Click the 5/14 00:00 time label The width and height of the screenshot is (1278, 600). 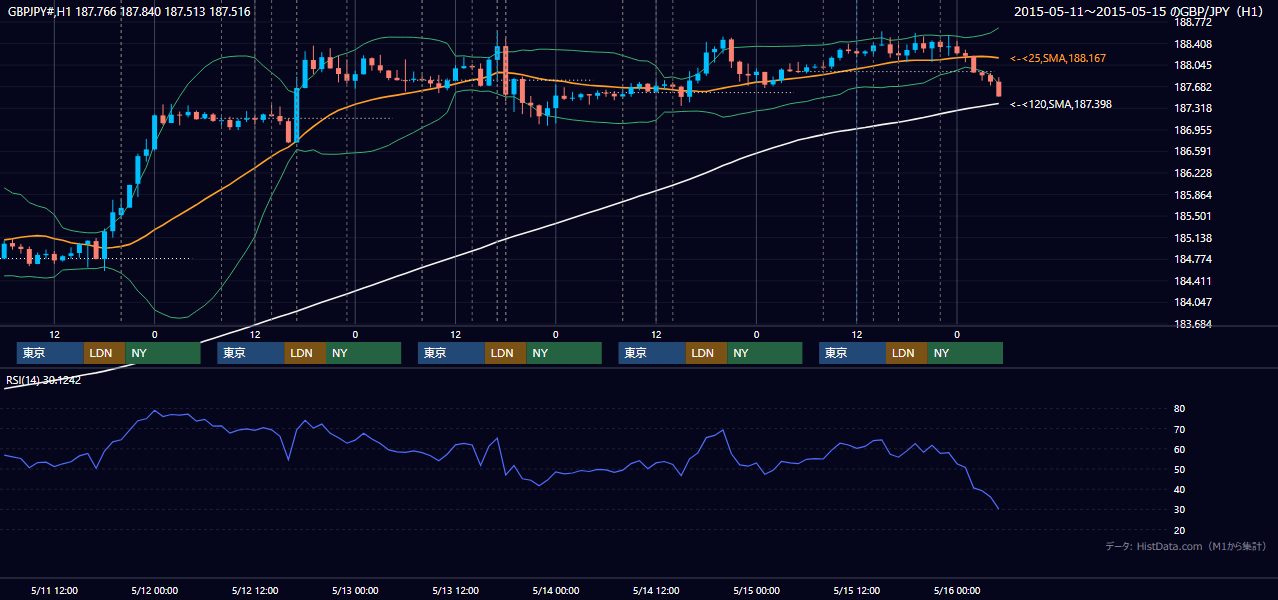pyautogui.click(x=556, y=590)
